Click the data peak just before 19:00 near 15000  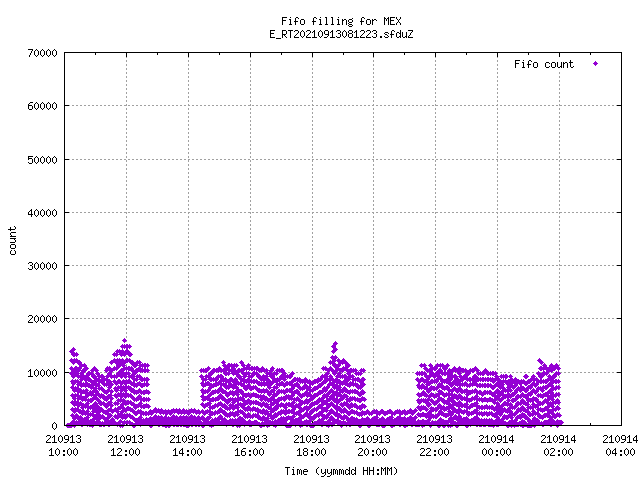(x=335, y=344)
